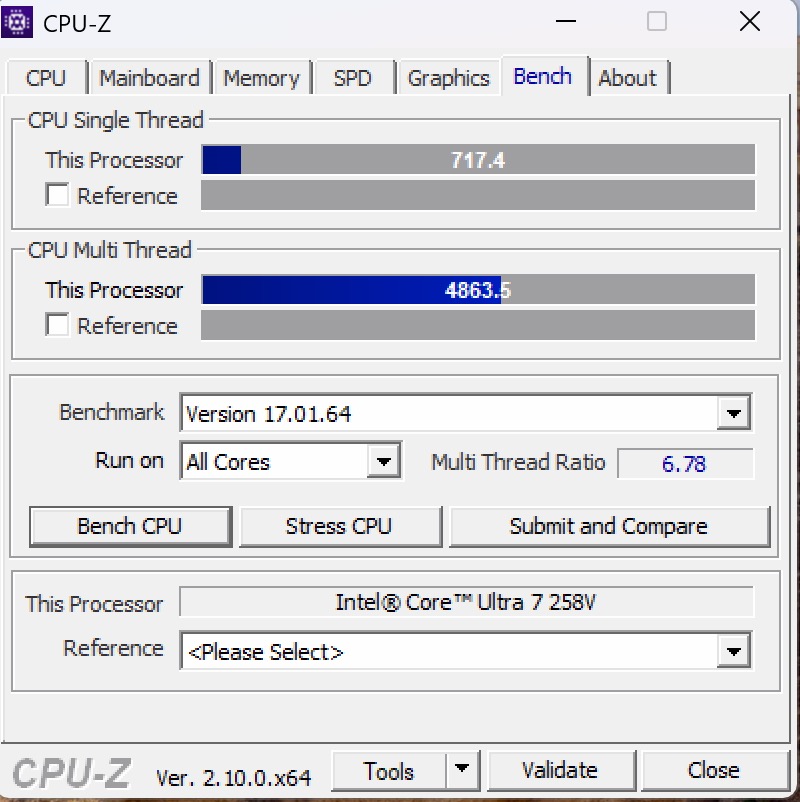Click the CPU-Z app icon in title bar

tap(17, 23)
